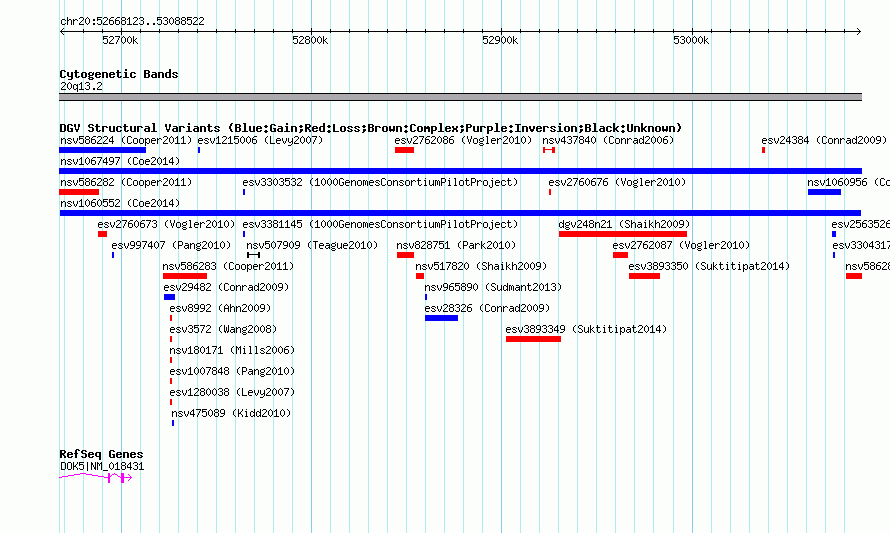The height and width of the screenshot is (533, 890).
Task: Select the red bar under esv3893350
Action: [644, 276]
